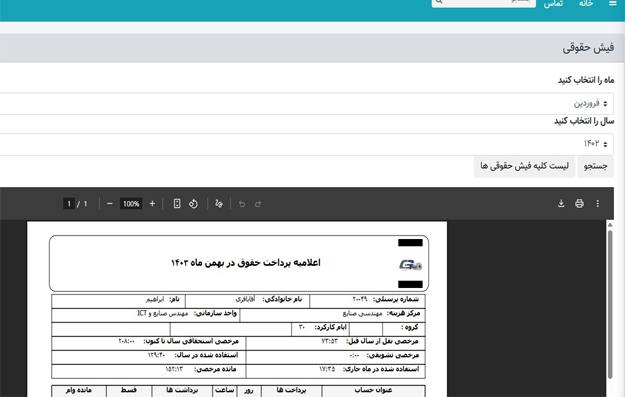This screenshot has height=397, width=625.
Task: Redo the annotation action
Action: coord(258,204)
